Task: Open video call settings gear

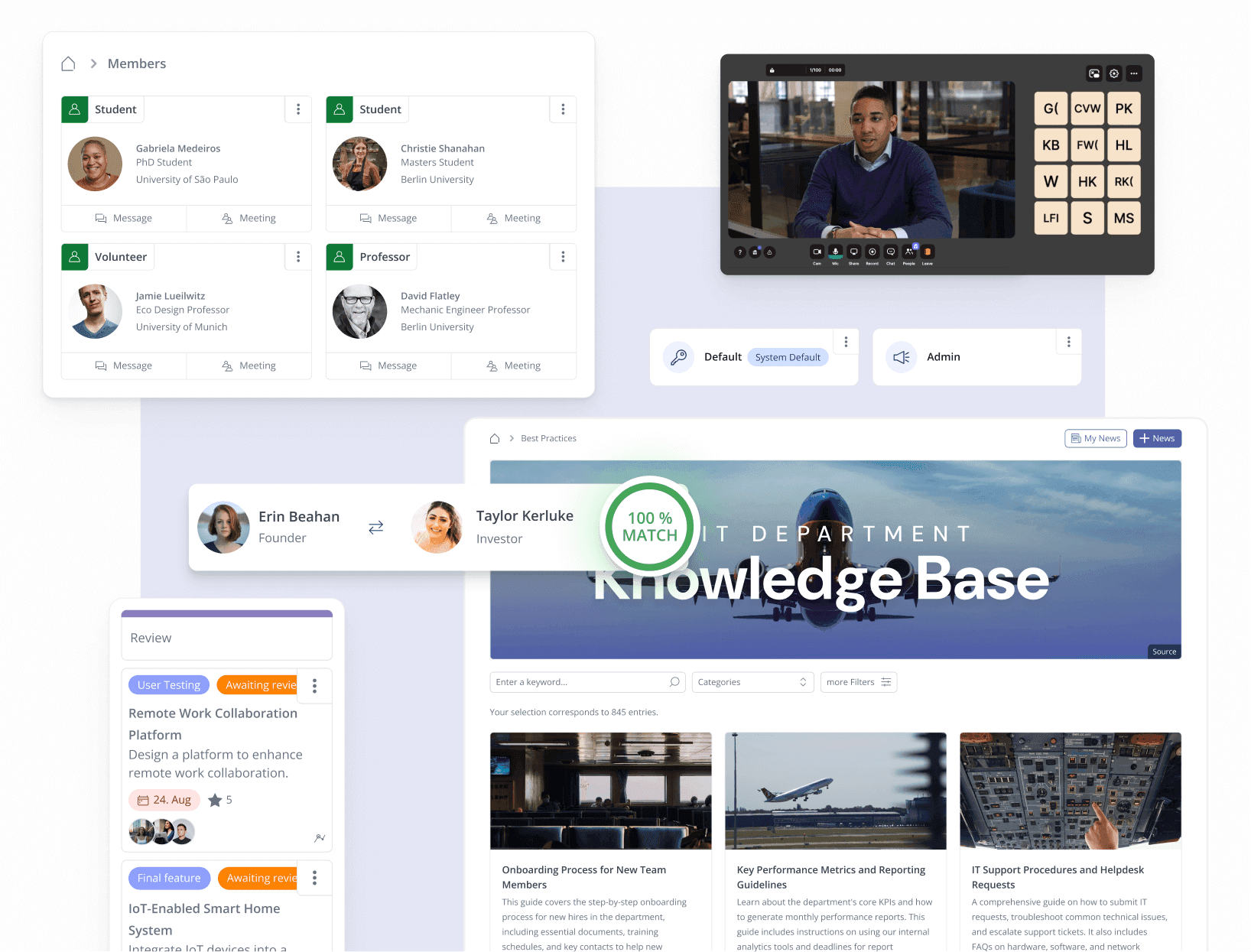Action: tap(1114, 73)
